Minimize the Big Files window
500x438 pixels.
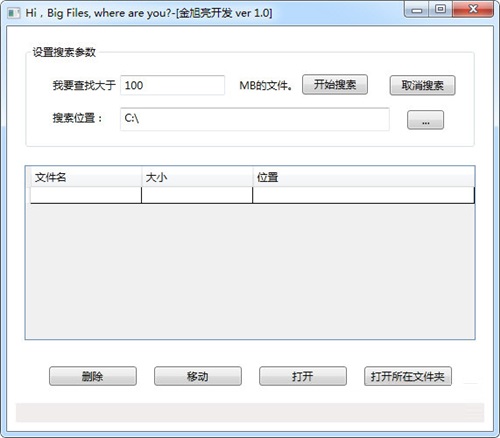pyautogui.click(x=416, y=10)
